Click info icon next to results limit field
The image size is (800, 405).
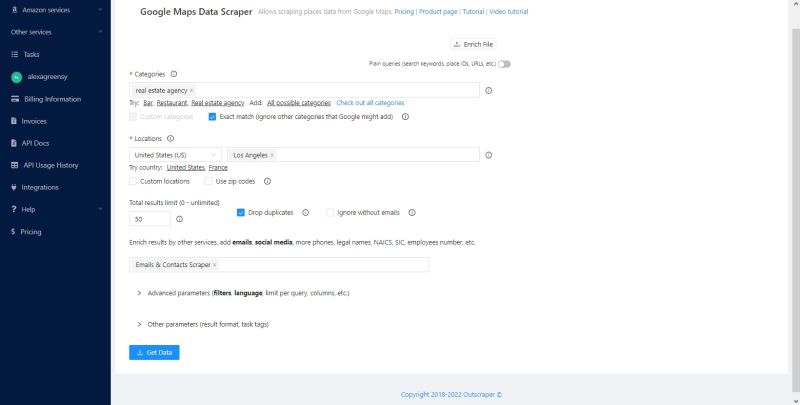[x=179, y=219]
